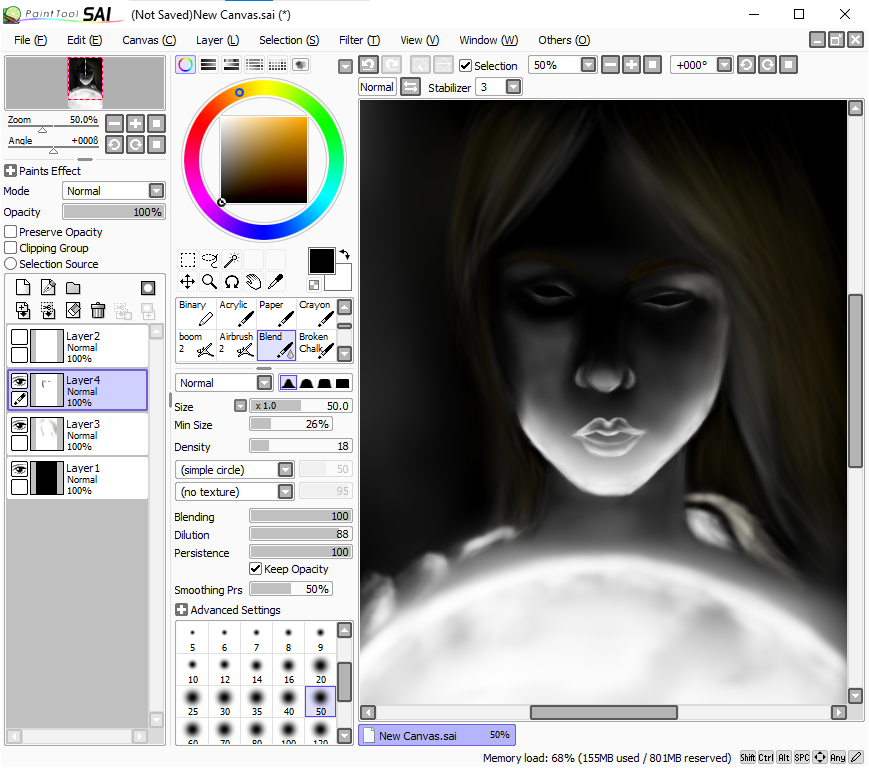Image resolution: width=869 pixels, height=768 pixels.
Task: Click the New Canvas.sai document tab
Action: 437,735
